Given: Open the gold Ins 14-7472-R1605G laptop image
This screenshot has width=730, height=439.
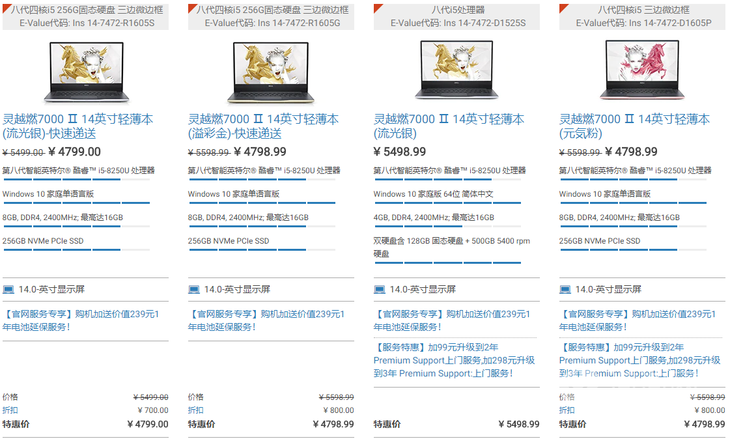Looking at the screenshot, I should pyautogui.click(x=271, y=72).
